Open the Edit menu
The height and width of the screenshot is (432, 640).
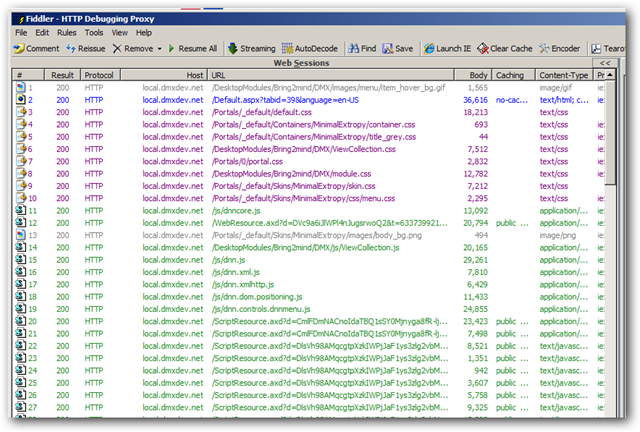(42, 33)
